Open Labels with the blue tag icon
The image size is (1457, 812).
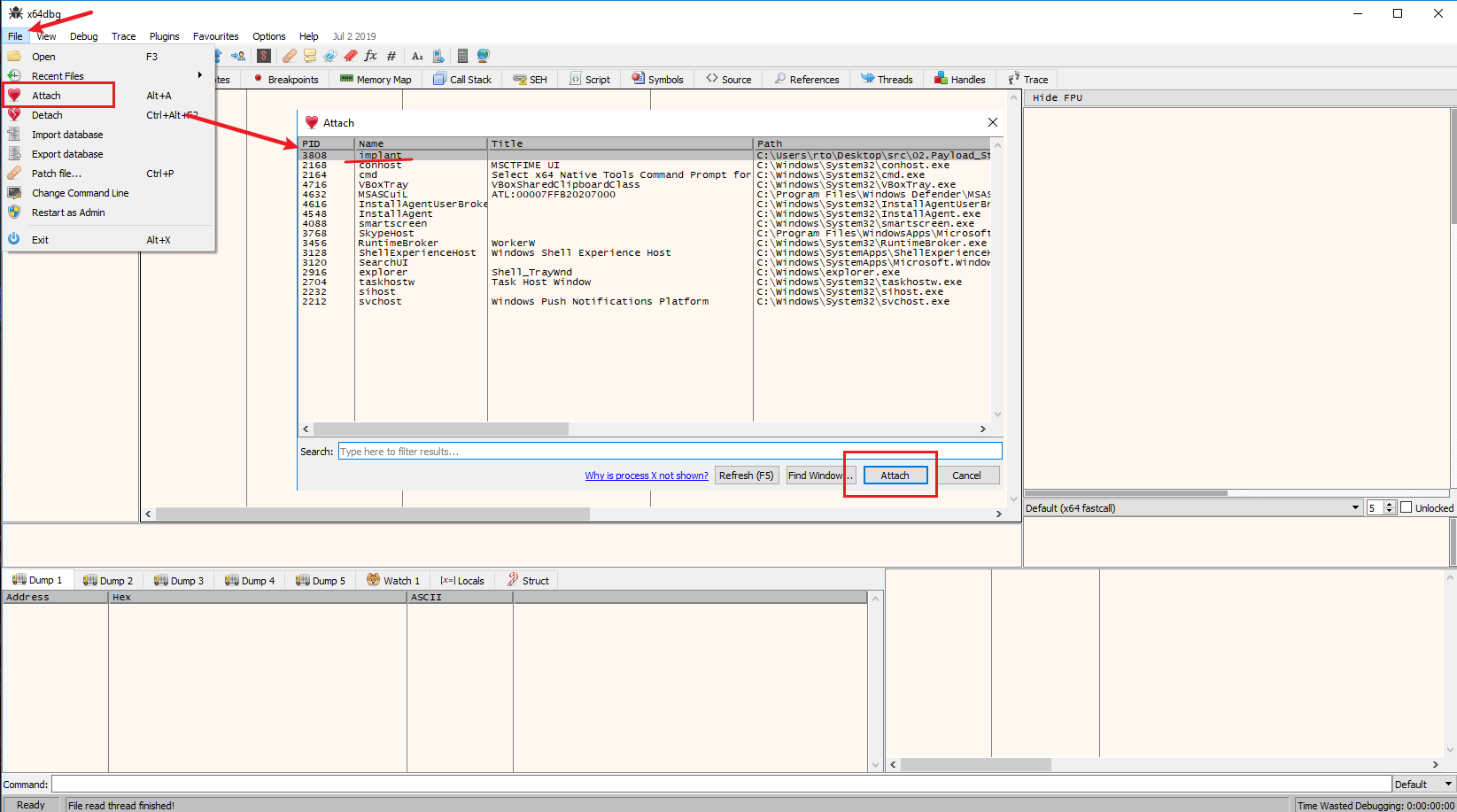(x=330, y=56)
